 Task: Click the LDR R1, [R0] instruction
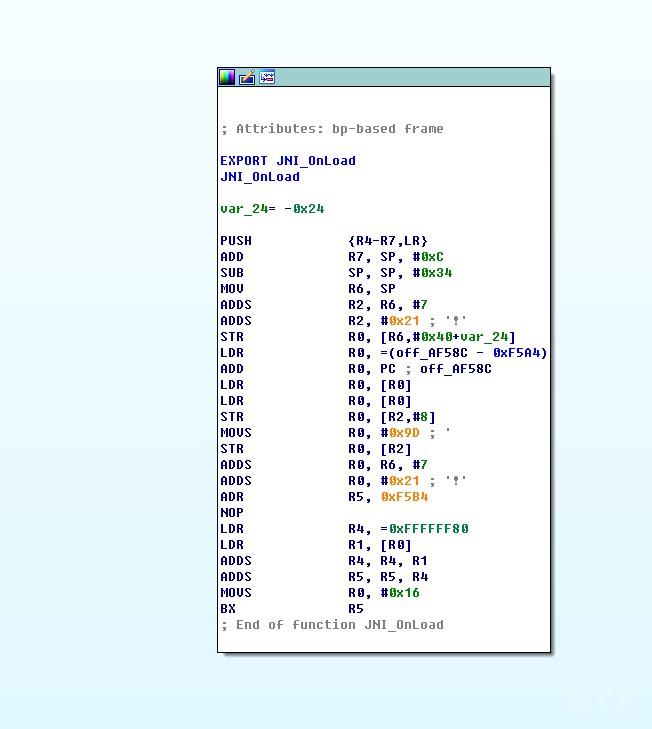pyautogui.click(x=316, y=545)
